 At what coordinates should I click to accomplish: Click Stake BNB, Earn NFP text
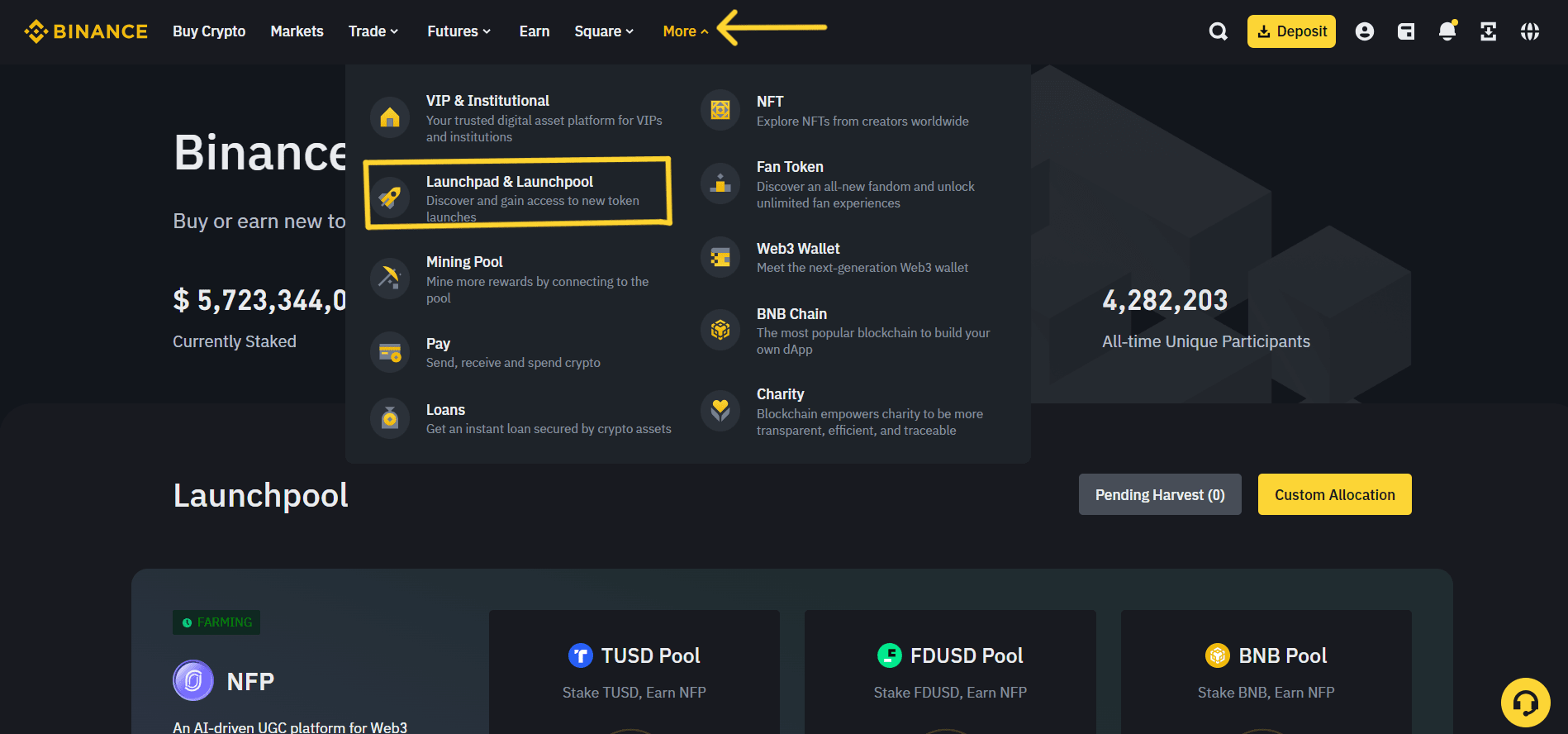(1266, 693)
